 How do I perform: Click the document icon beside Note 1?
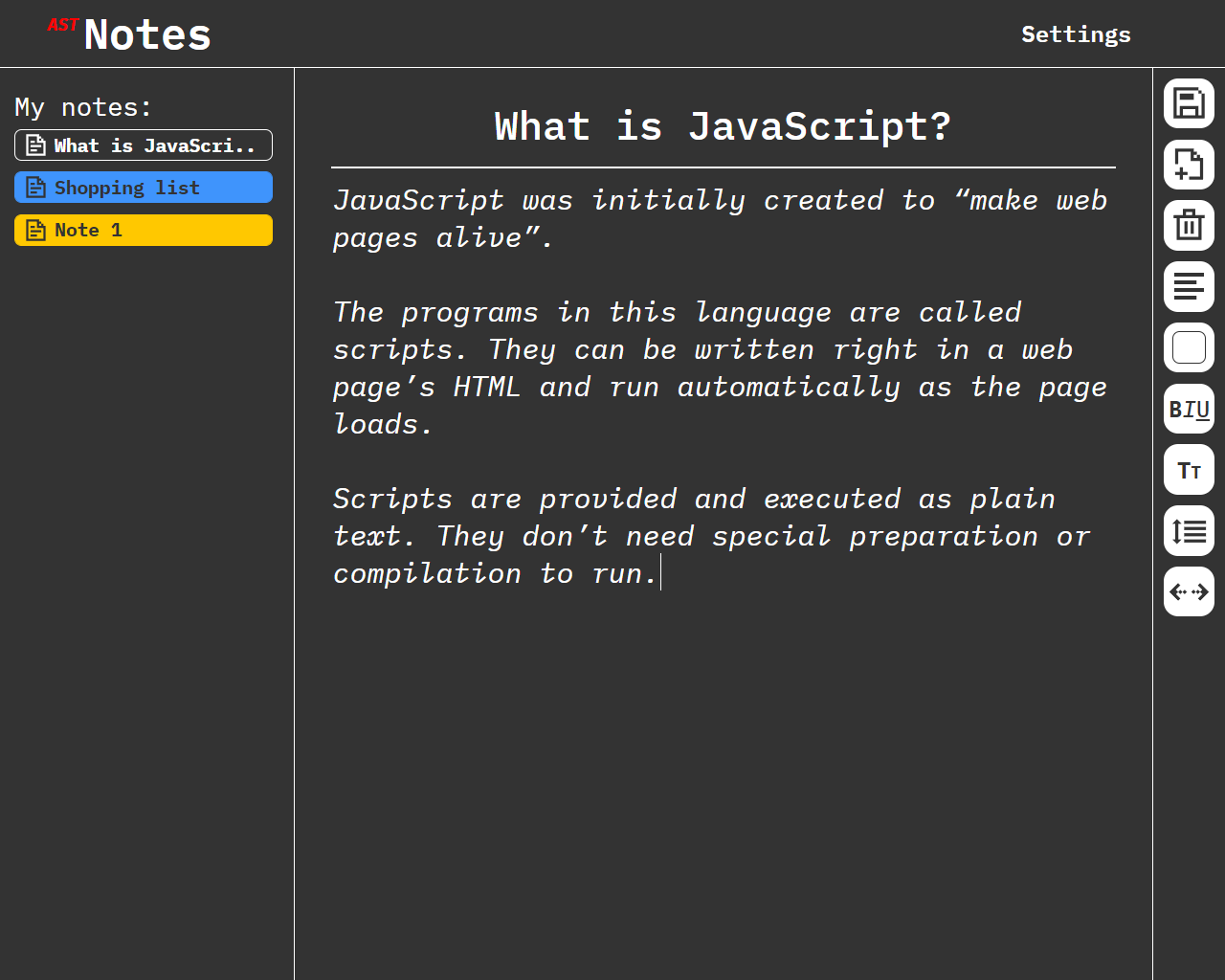[35, 230]
